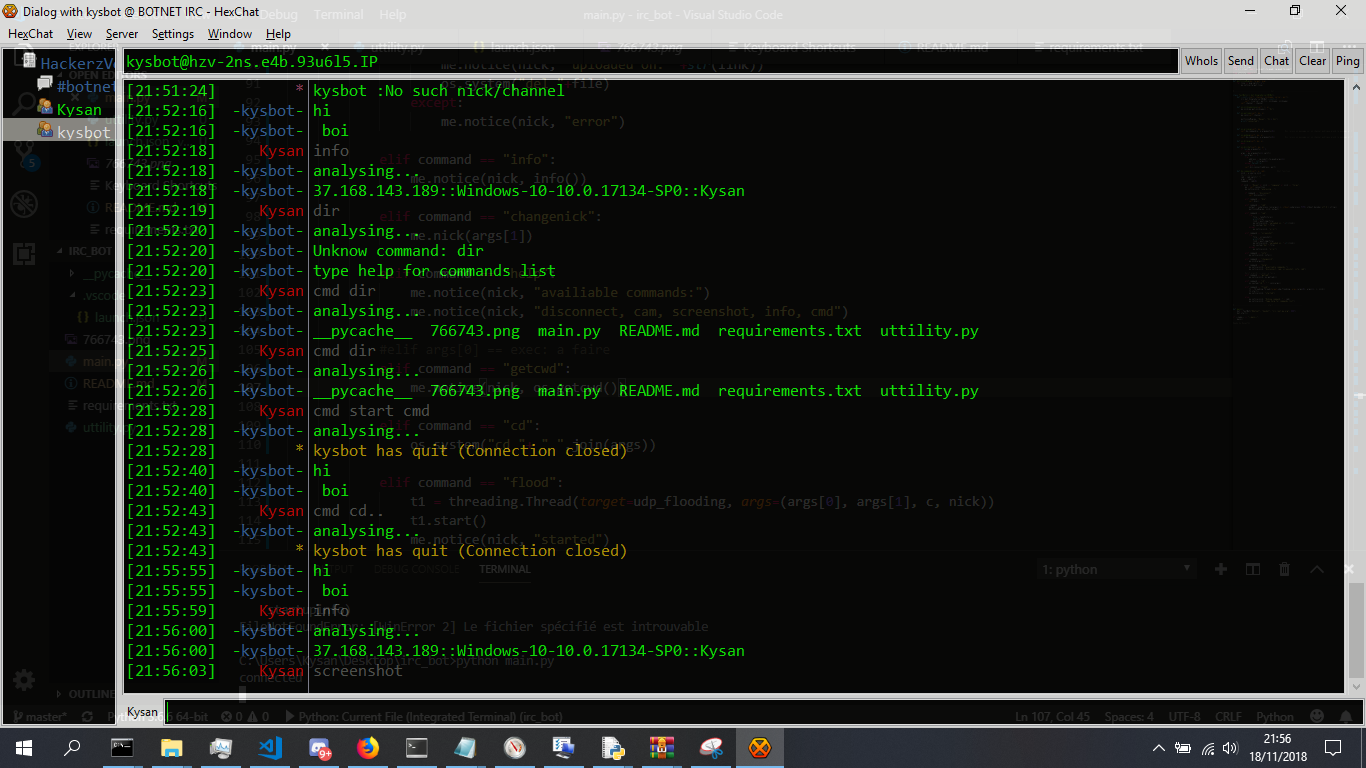Open File Explorer from taskbar
This screenshot has height=768, width=1366.
coord(171,748)
